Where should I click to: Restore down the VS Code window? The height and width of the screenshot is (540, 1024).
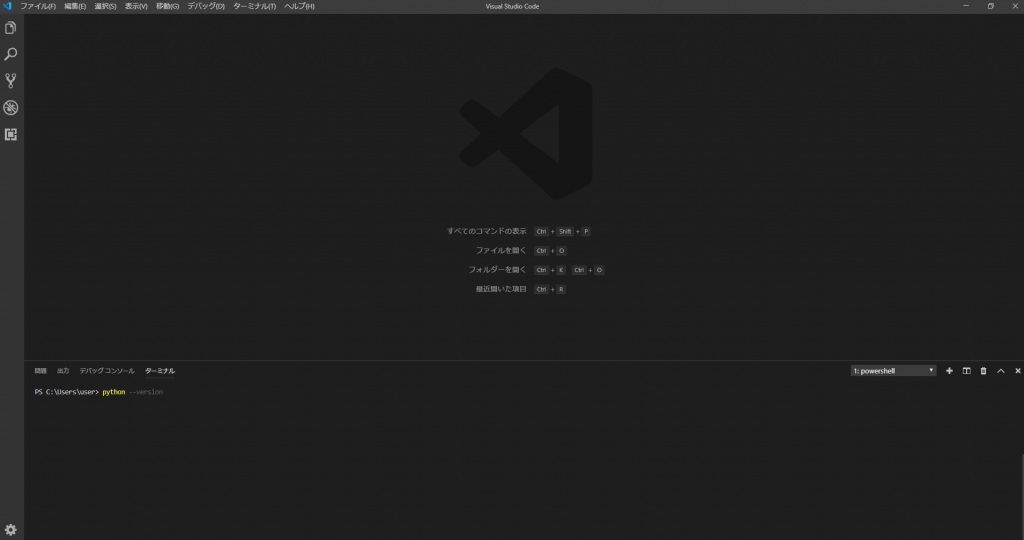point(991,6)
